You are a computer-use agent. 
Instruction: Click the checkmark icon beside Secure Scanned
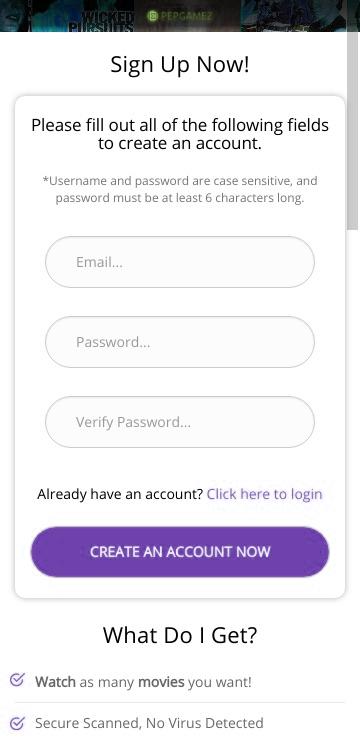[x=17, y=723]
